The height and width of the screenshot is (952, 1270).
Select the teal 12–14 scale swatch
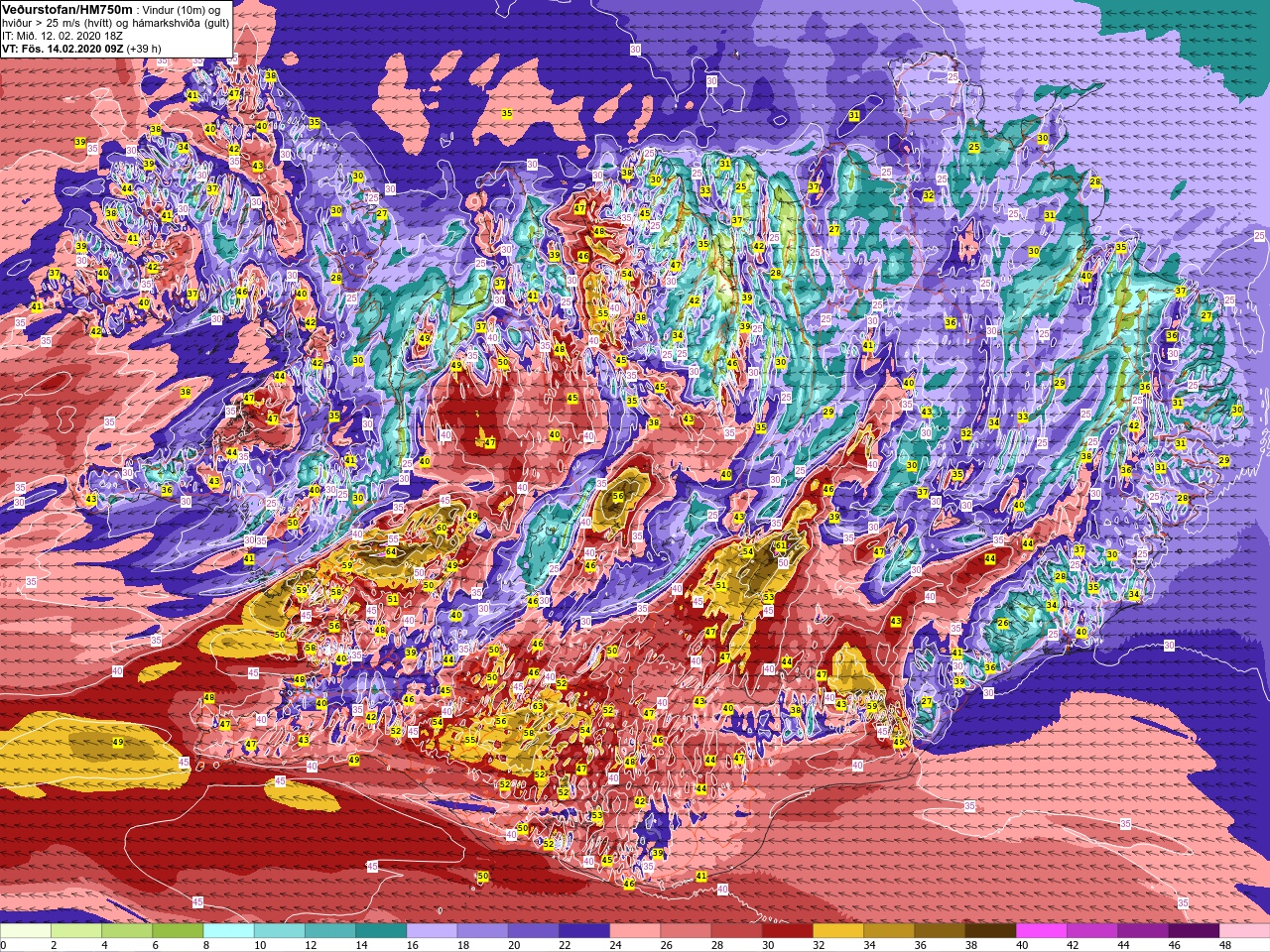point(329,930)
